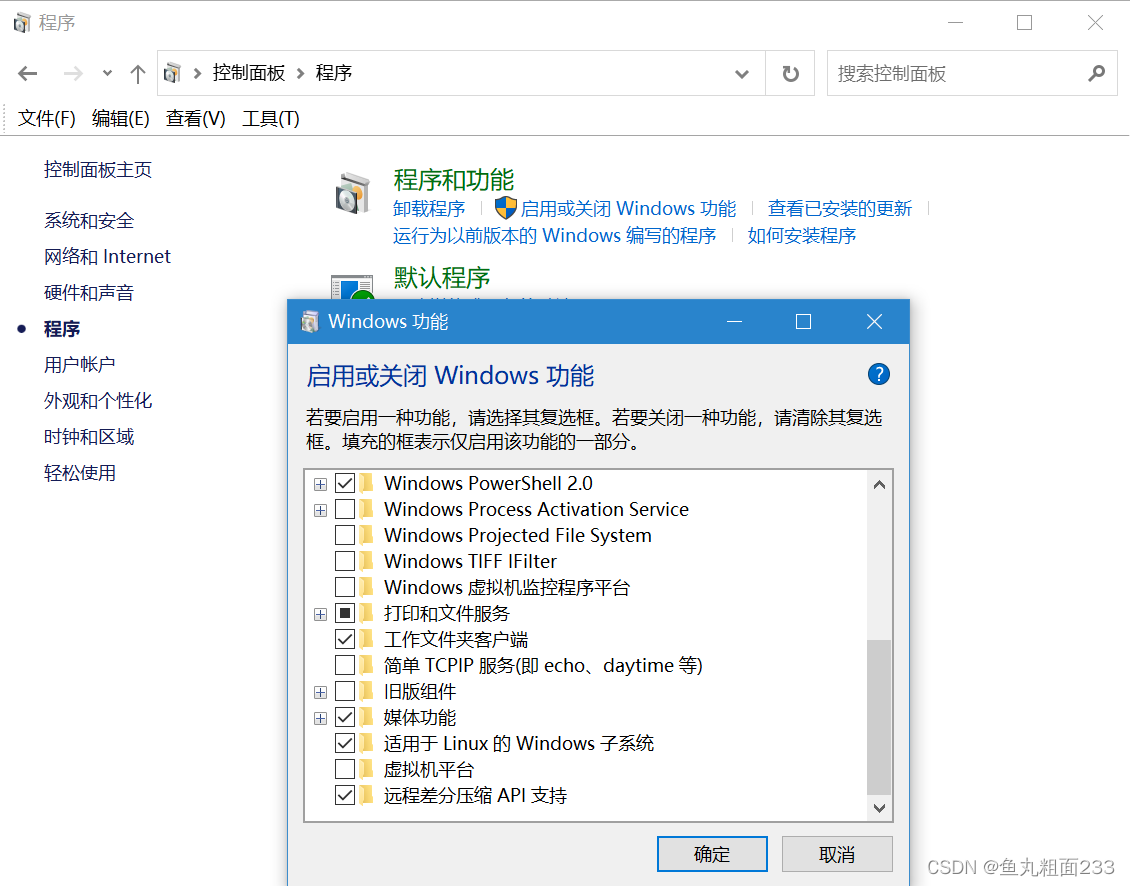Expand 打印和文件服务 tree node
This screenshot has width=1130, height=886.
coord(321,614)
